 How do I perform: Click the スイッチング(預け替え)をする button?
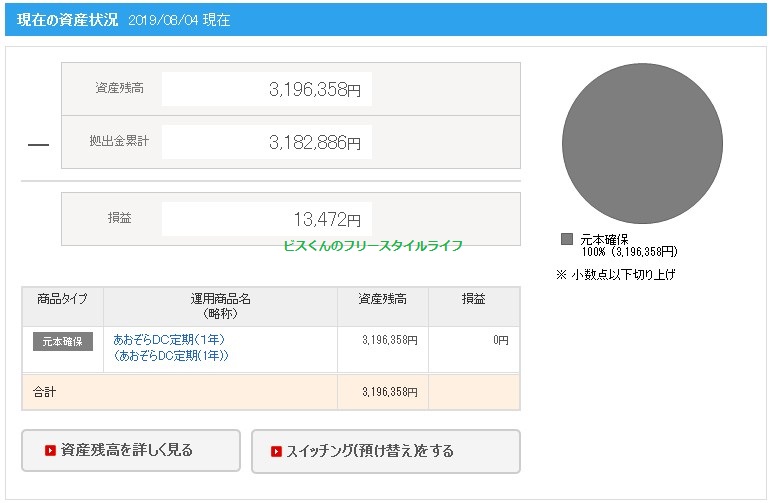click(385, 451)
